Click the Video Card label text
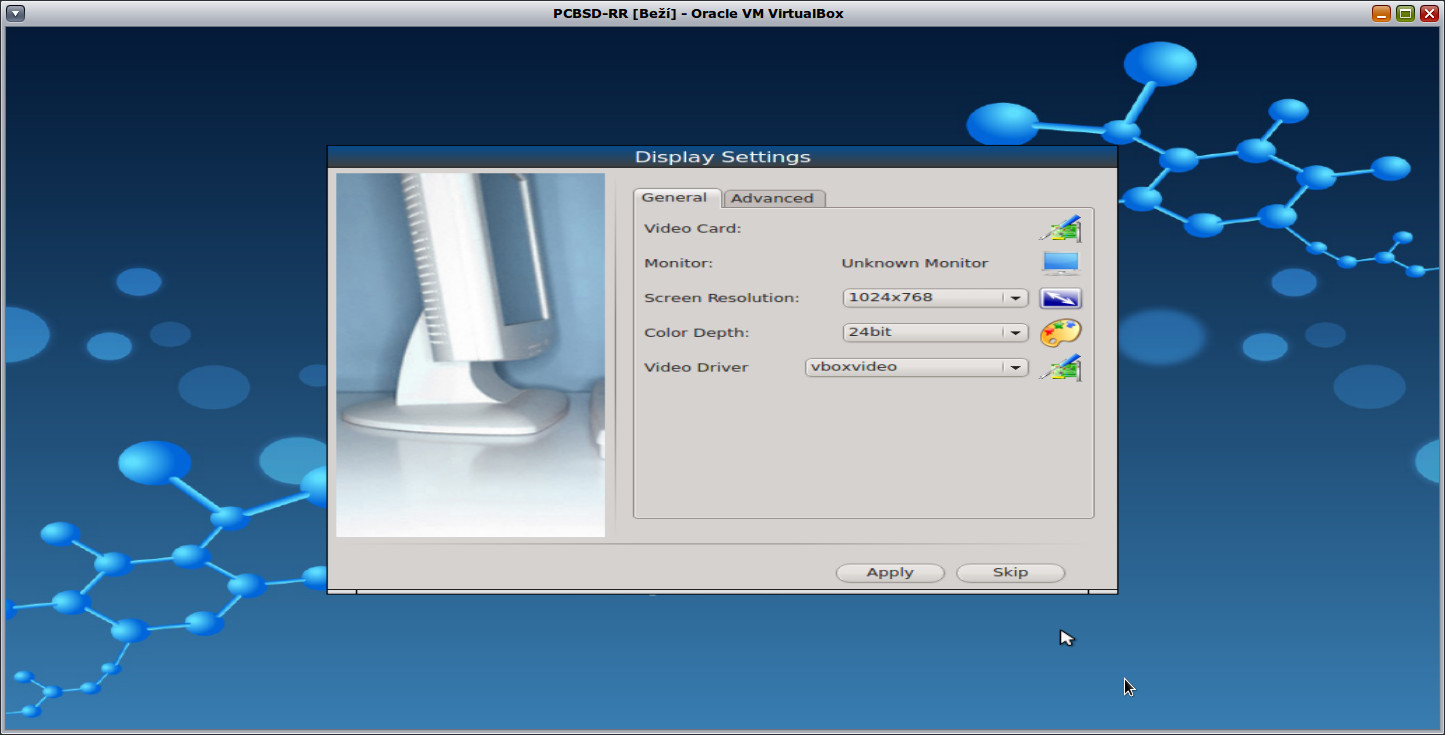The image size is (1445, 735). coord(691,228)
